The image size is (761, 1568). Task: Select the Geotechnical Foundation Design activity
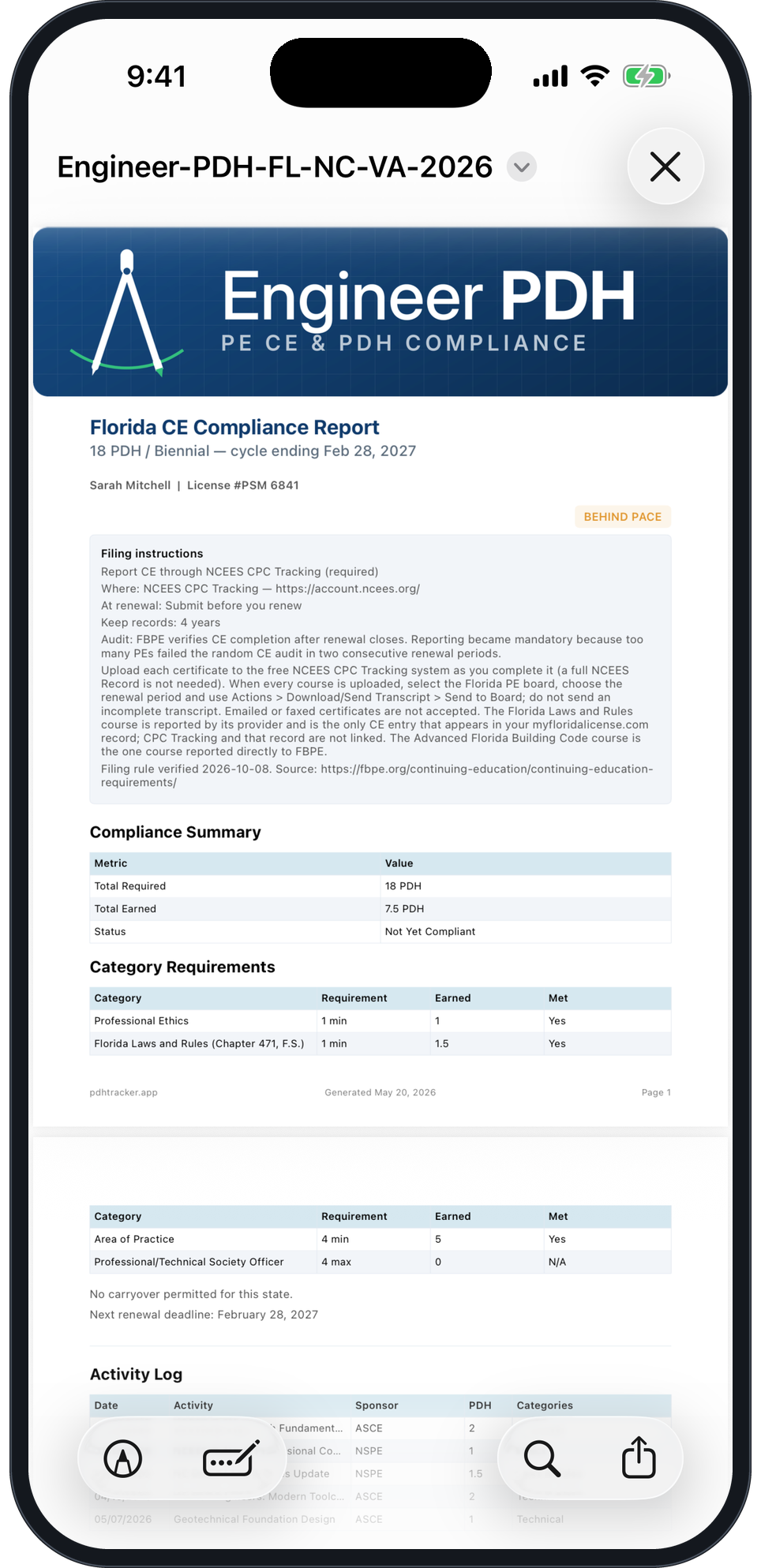[x=254, y=1519]
